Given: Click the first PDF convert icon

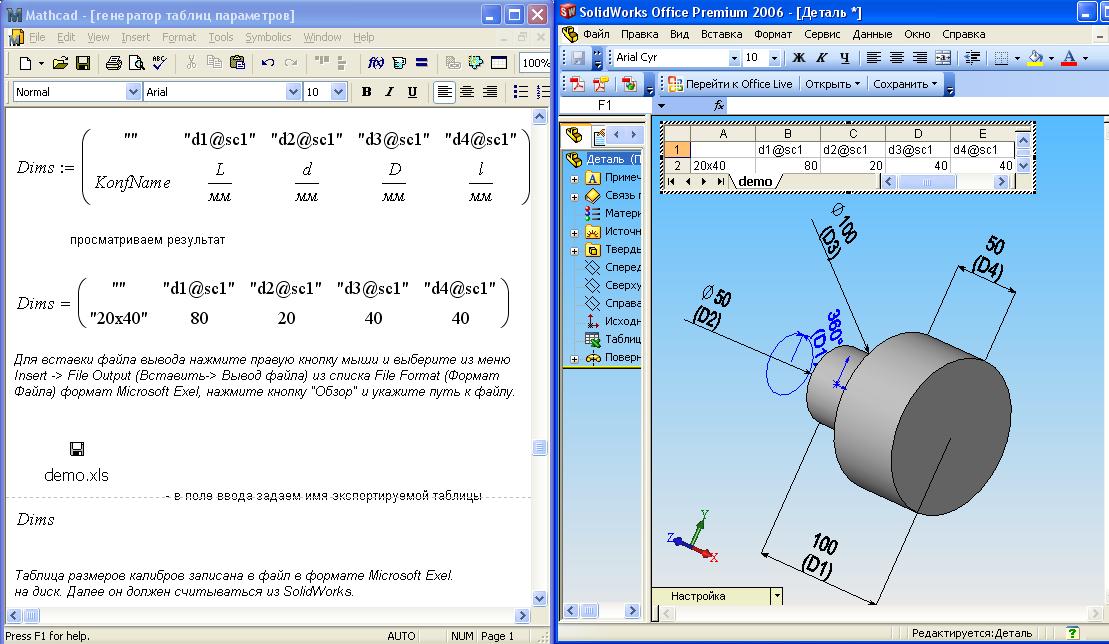Looking at the screenshot, I should coord(579,84).
